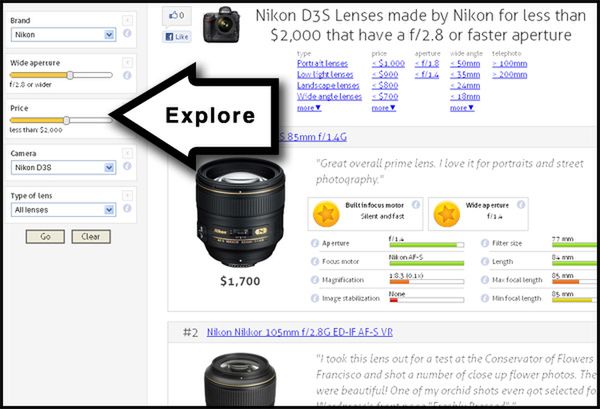The image size is (600, 409).
Task: Select the < $900 price link
Action: click(x=385, y=75)
